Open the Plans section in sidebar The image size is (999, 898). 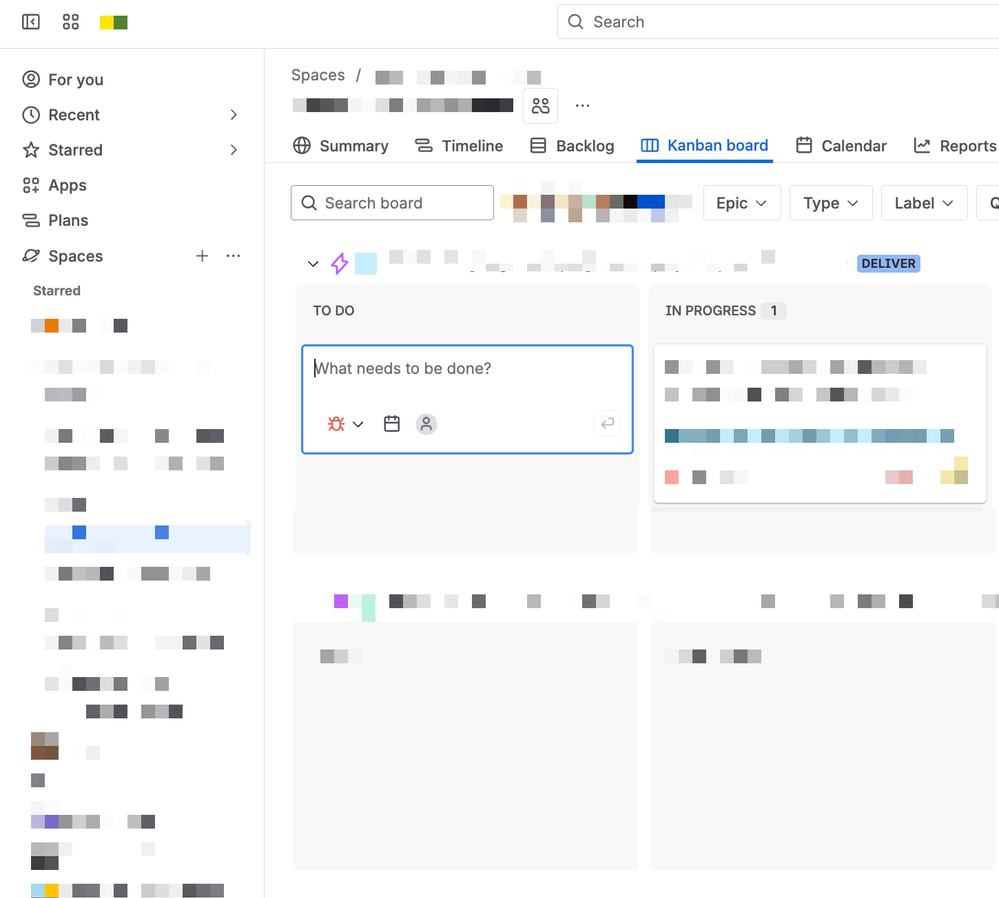66,220
